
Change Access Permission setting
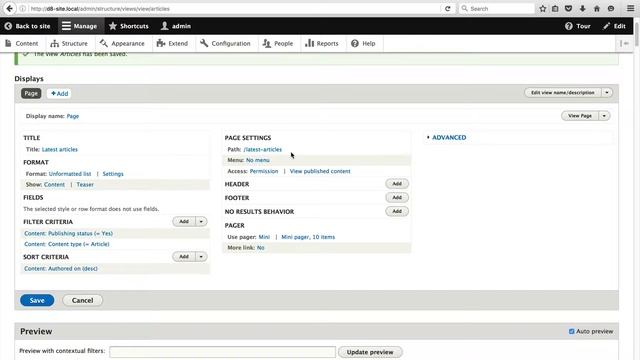coord(264,171)
